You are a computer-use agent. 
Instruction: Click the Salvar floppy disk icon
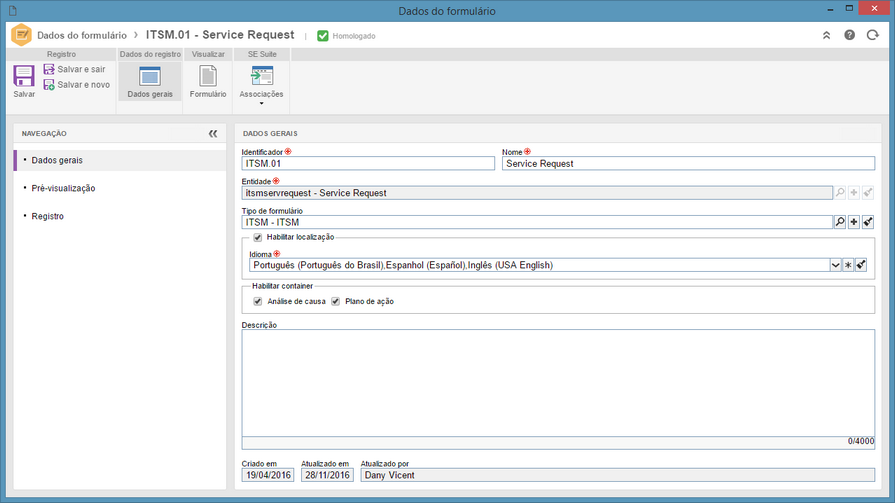point(24,76)
